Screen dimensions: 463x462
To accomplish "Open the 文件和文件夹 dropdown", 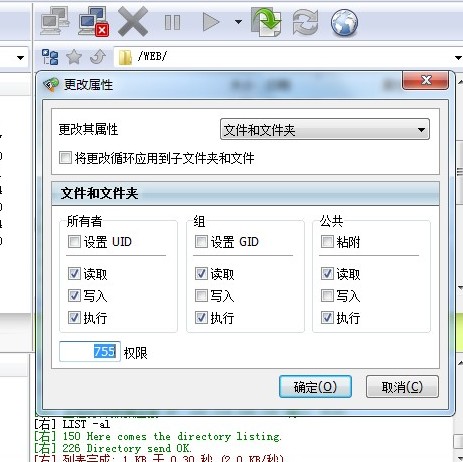I will [325, 129].
